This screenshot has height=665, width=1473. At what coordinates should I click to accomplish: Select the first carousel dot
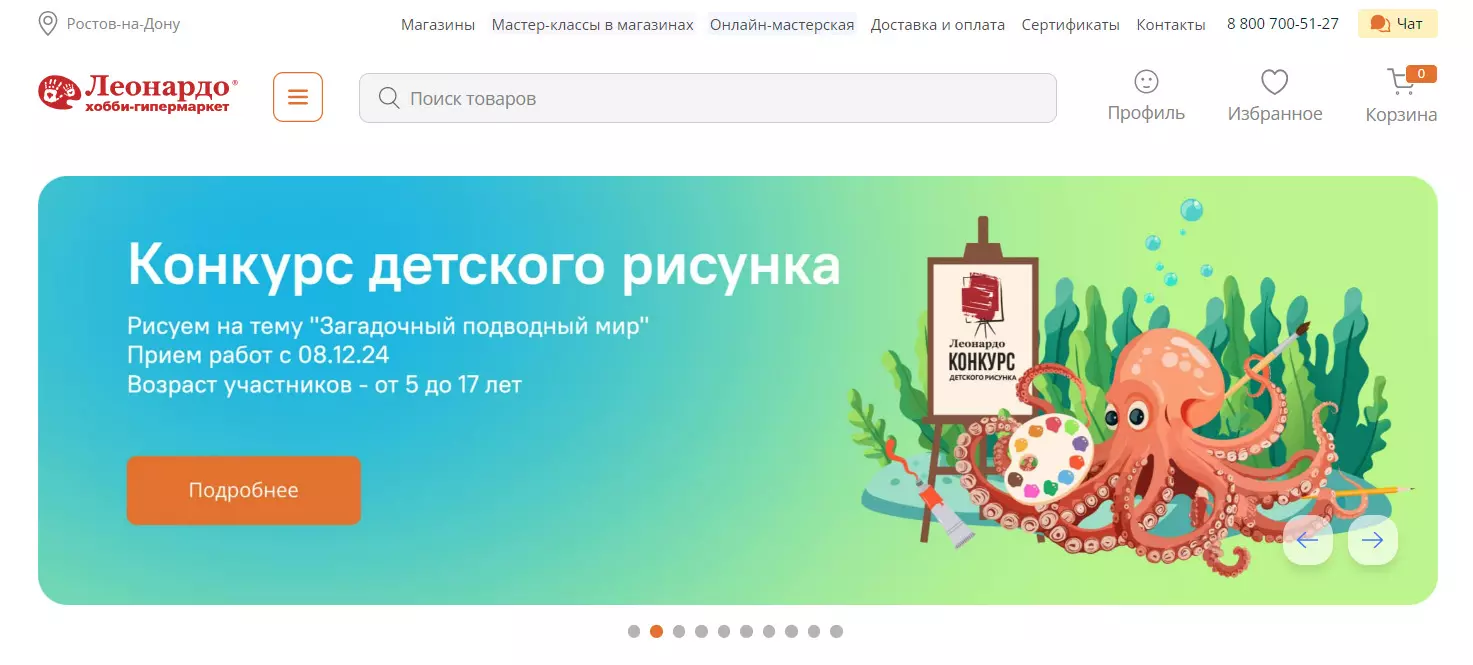click(634, 631)
